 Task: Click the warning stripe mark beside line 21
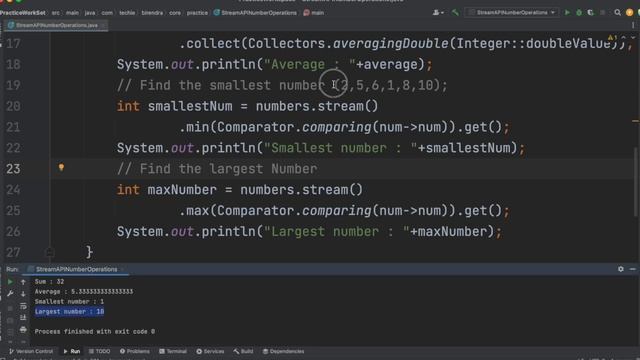click(x=635, y=121)
